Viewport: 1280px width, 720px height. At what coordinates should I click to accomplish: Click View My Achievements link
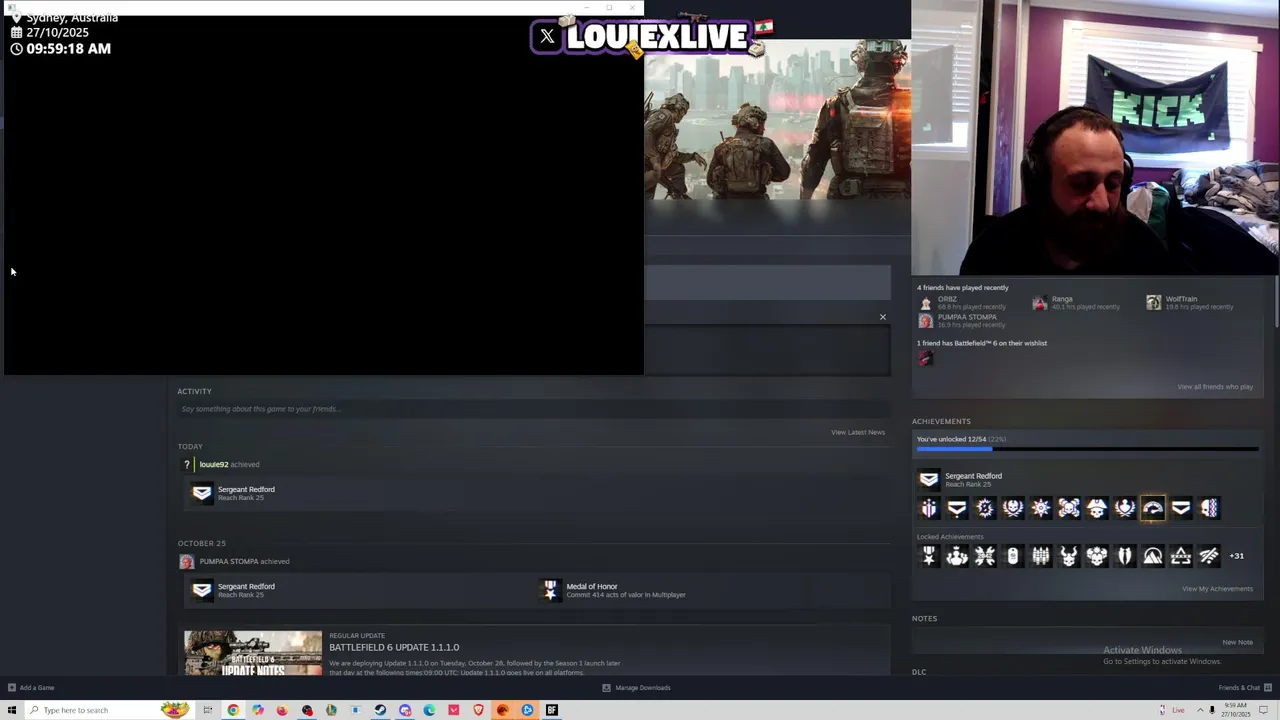click(1217, 589)
